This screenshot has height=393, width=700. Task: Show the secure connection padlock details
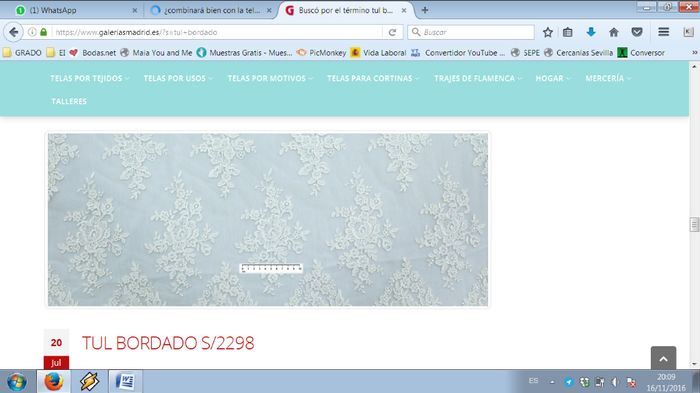click(x=43, y=32)
